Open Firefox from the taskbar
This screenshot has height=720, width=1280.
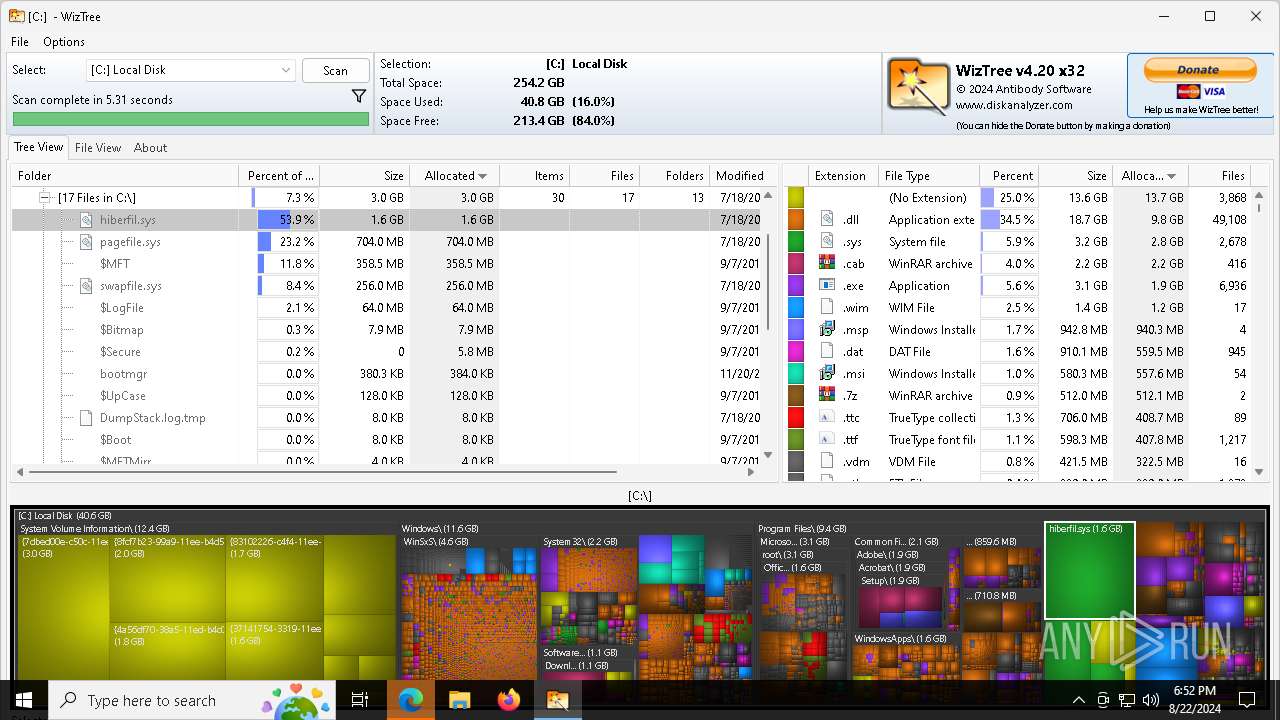508,700
